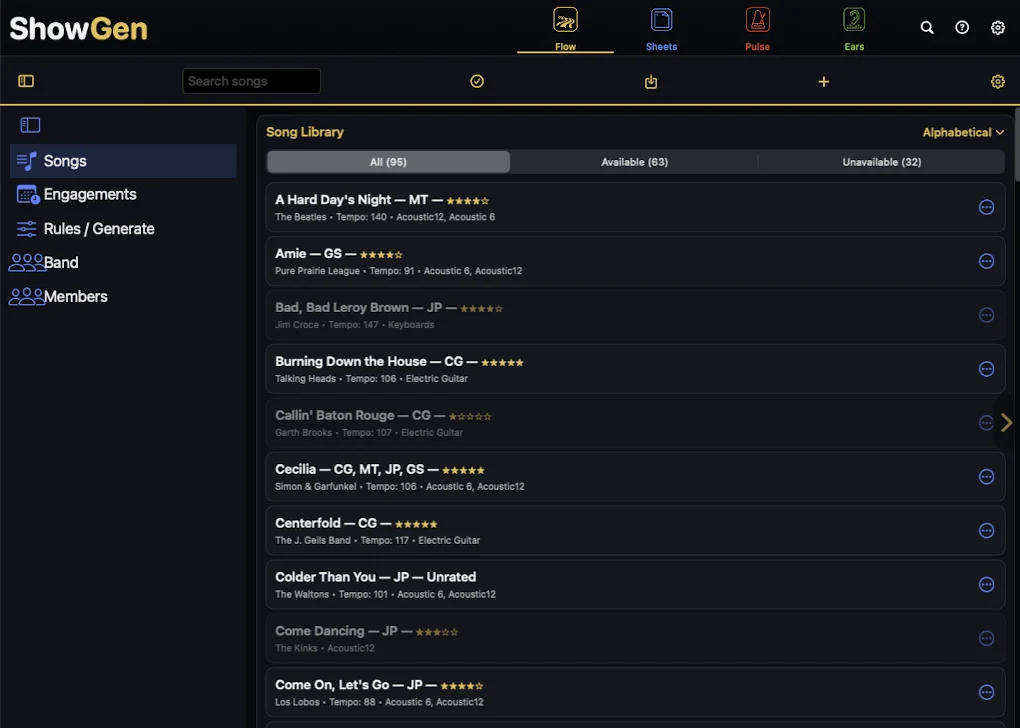1020x728 pixels.
Task: Open options for Come Dancing
Action: click(986, 638)
